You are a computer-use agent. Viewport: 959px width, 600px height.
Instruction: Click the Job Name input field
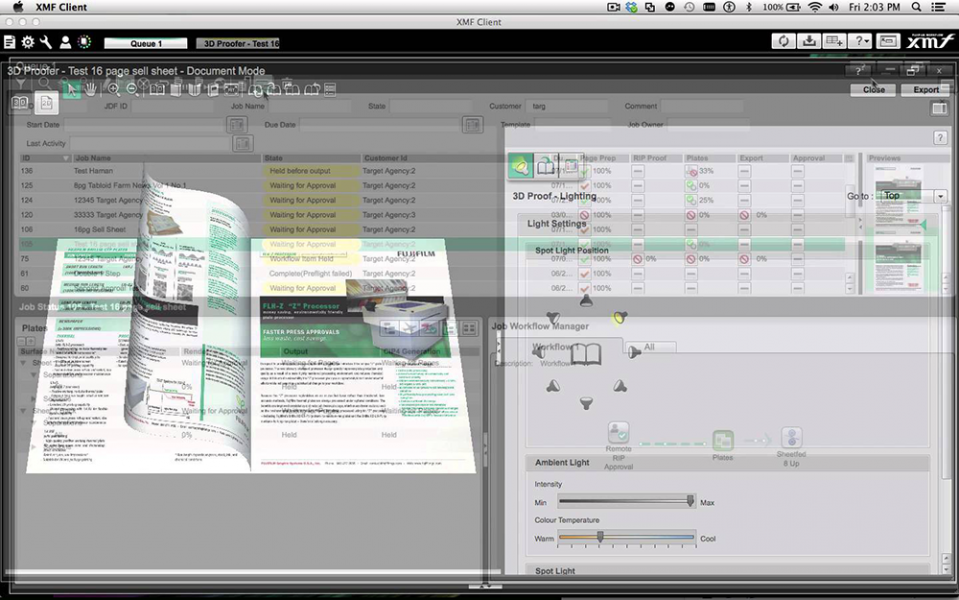click(x=309, y=106)
